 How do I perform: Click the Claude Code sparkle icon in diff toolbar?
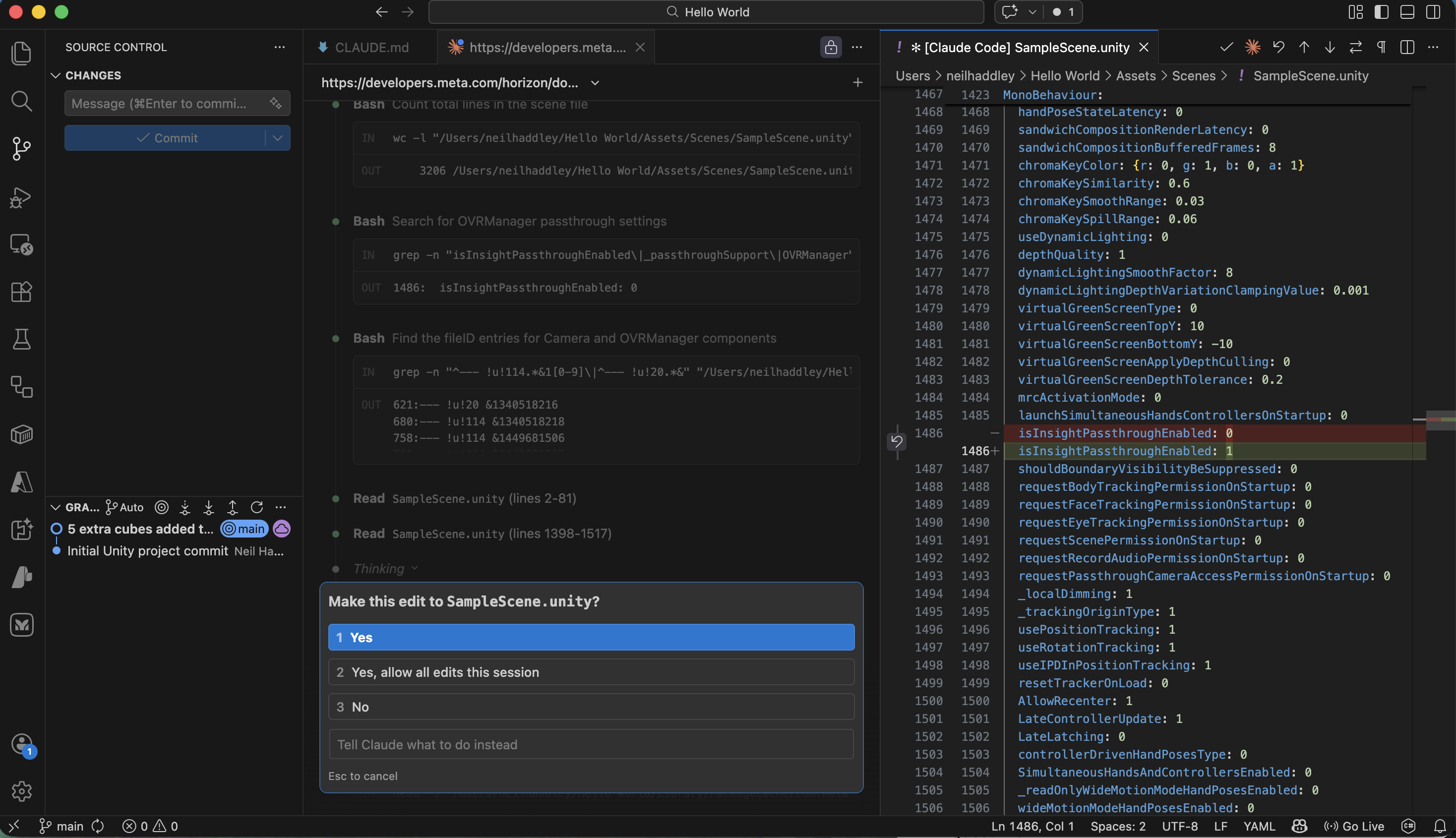(x=1252, y=47)
